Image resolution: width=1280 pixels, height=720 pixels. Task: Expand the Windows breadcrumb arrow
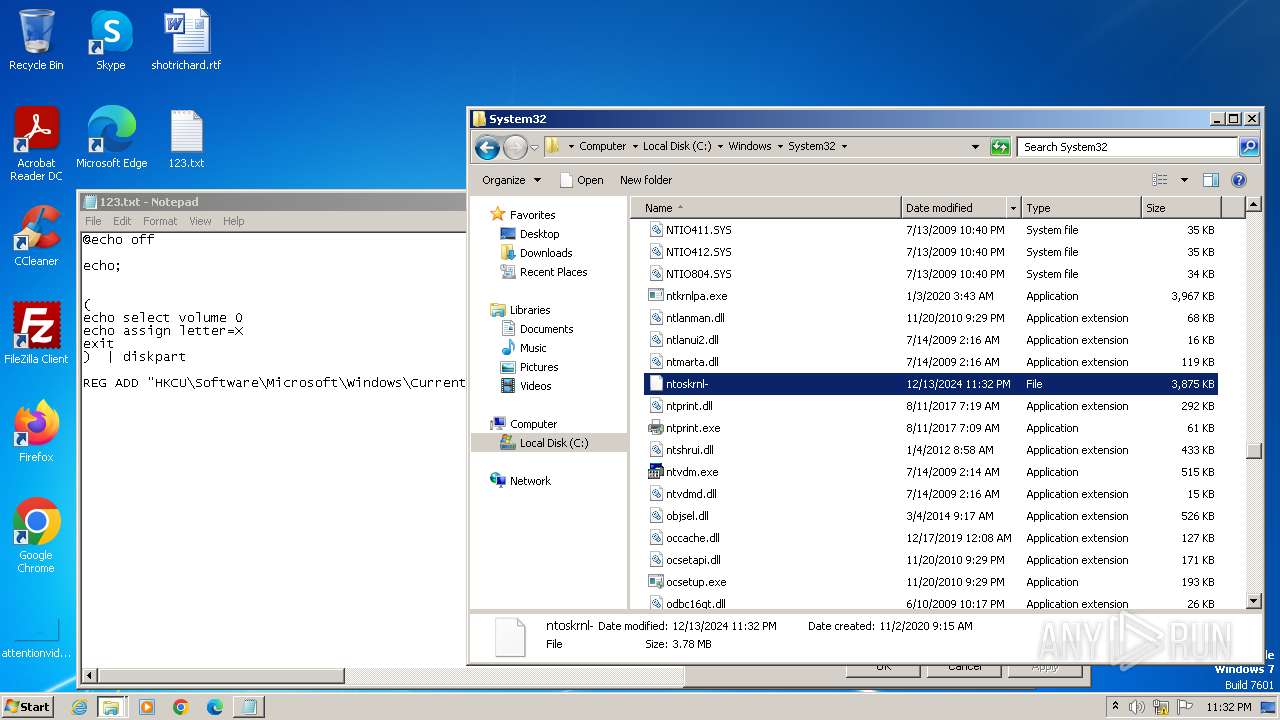pyautogui.click(x=780, y=146)
